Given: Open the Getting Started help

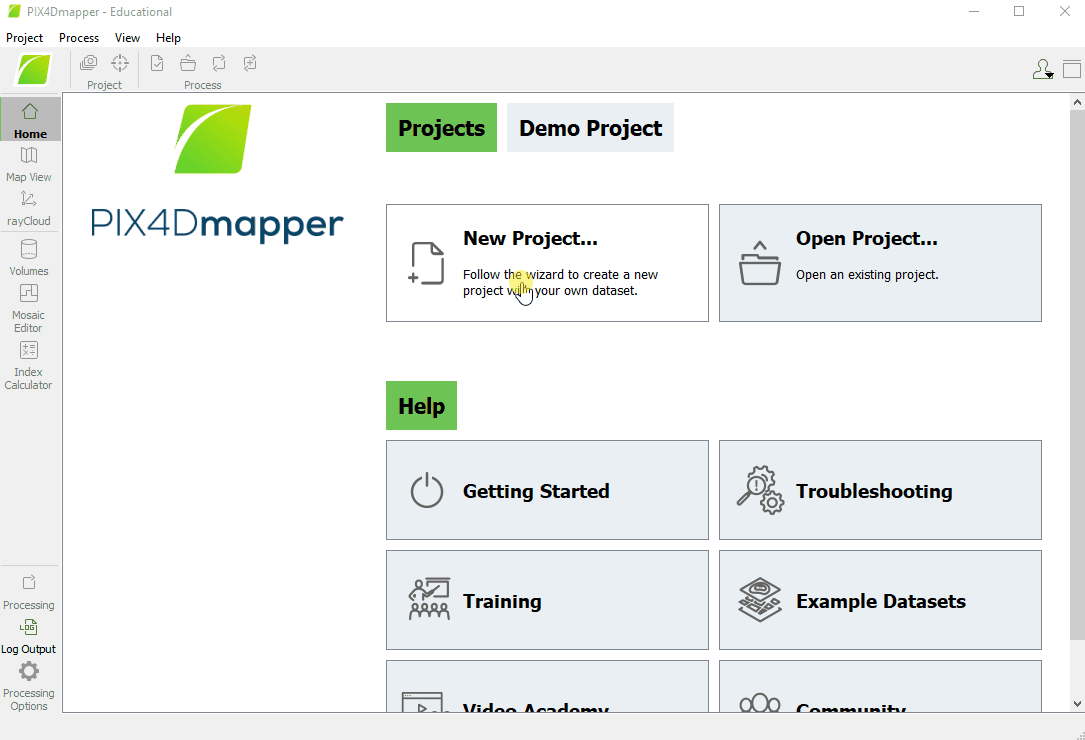Looking at the screenshot, I should 547,490.
